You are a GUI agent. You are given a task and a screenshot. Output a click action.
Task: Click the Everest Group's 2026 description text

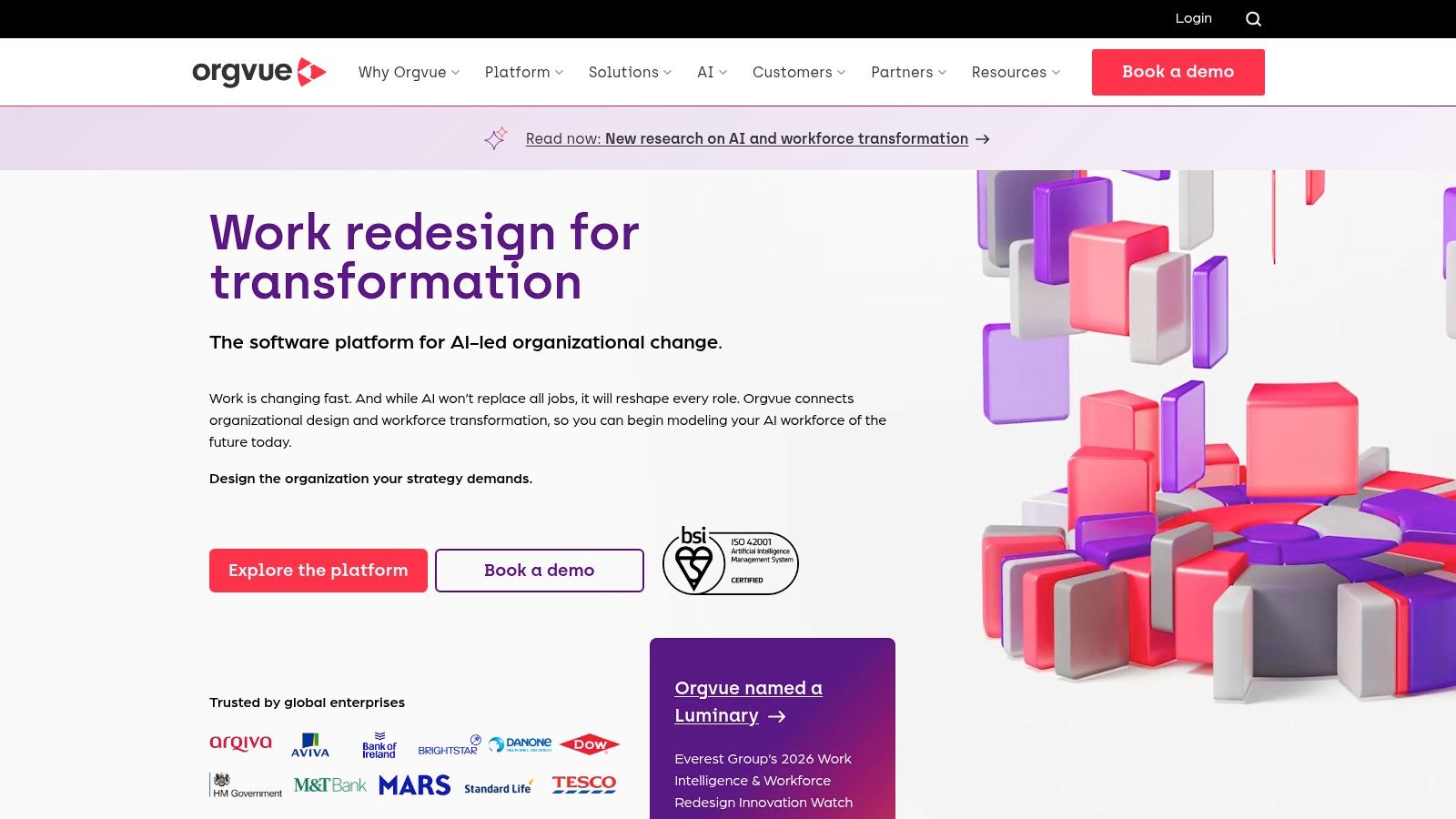(763, 781)
